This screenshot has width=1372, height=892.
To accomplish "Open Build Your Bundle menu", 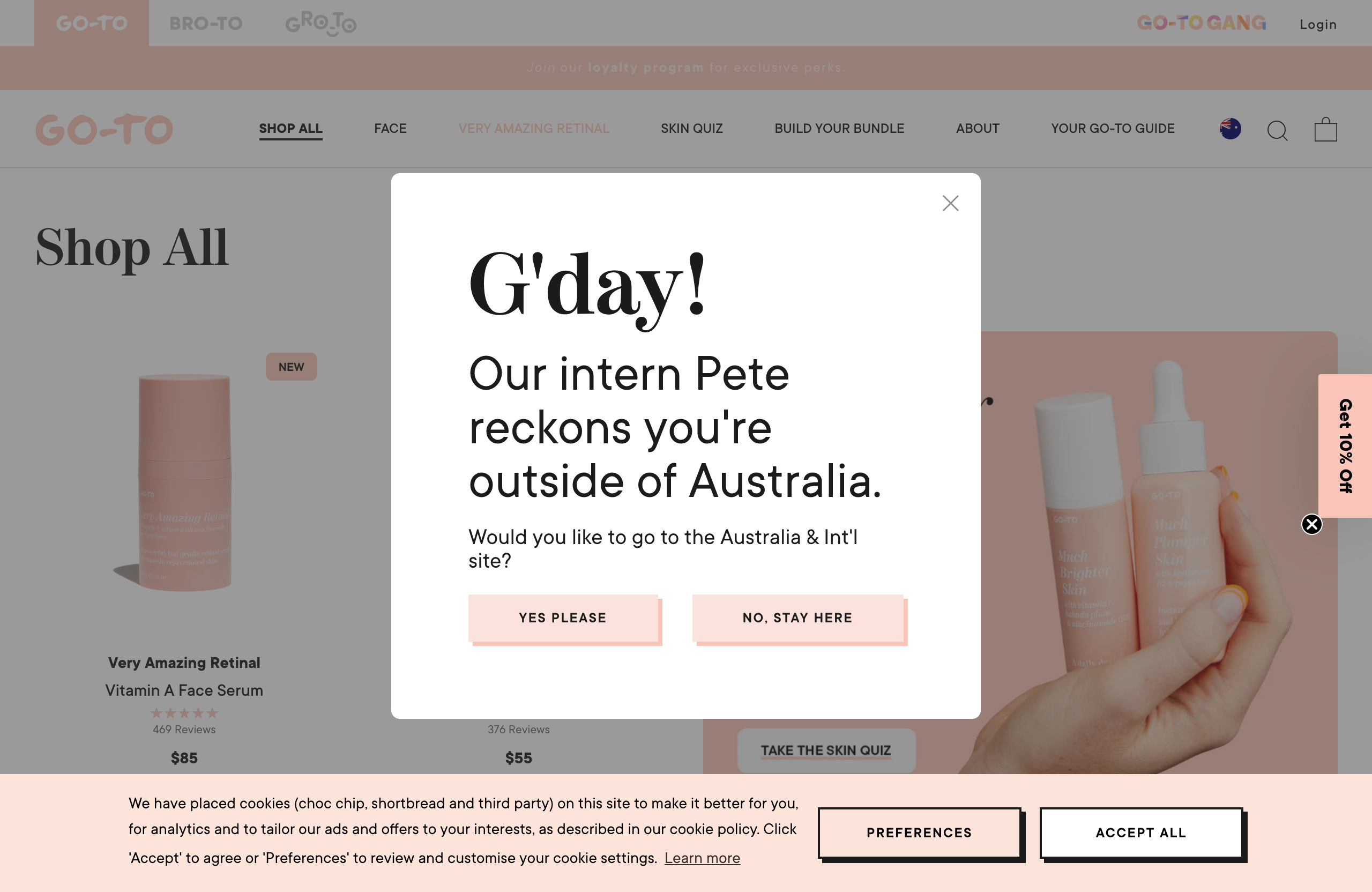I will click(x=839, y=129).
